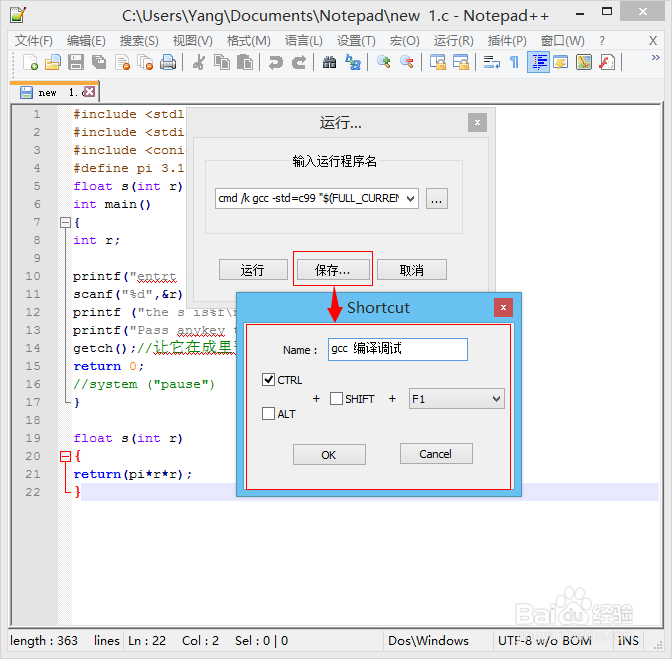
Task: Open the 编辑(E) menu
Action: 86,41
